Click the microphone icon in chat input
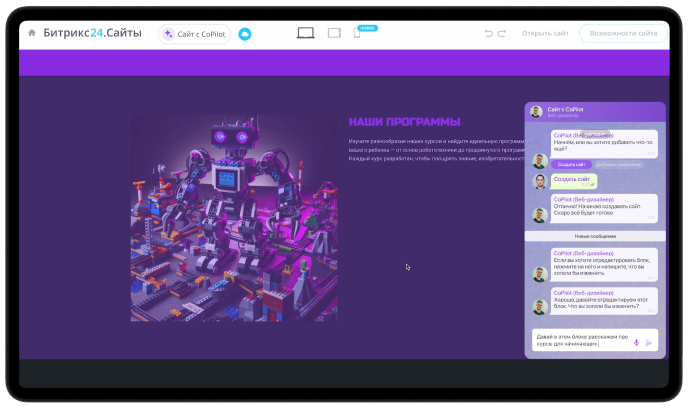688x409 pixels. (x=636, y=342)
